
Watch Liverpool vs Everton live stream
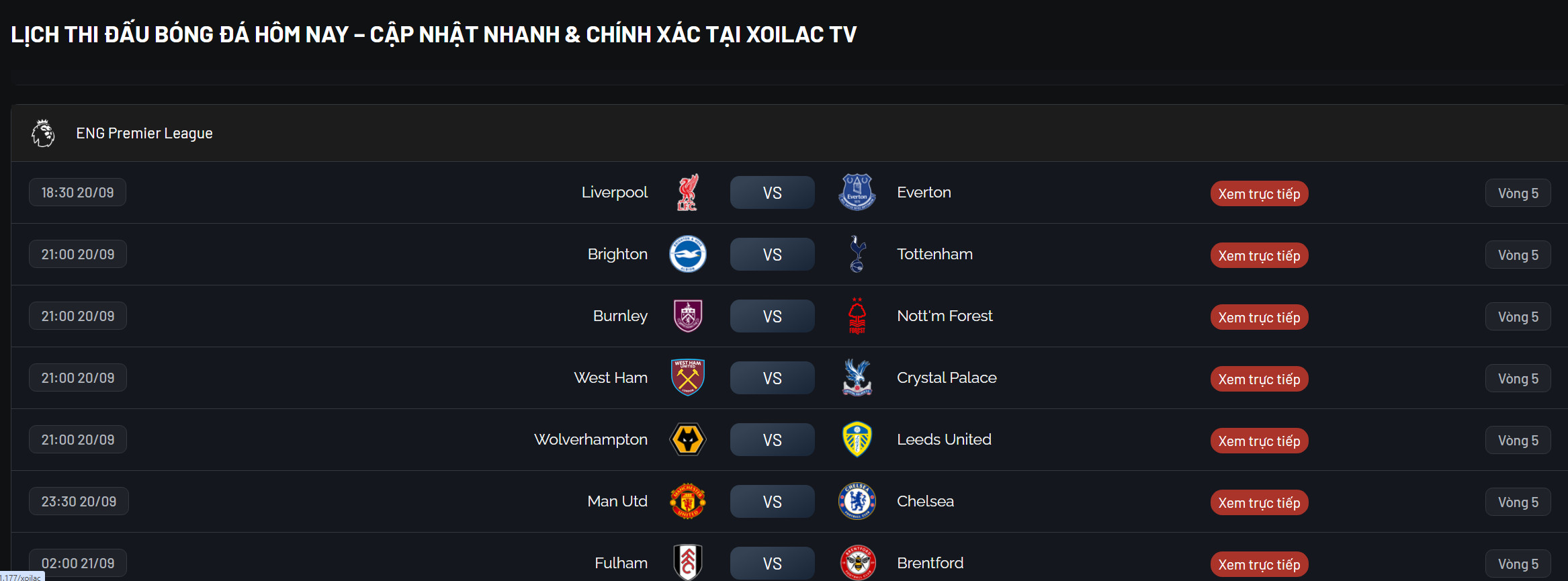[1259, 194]
